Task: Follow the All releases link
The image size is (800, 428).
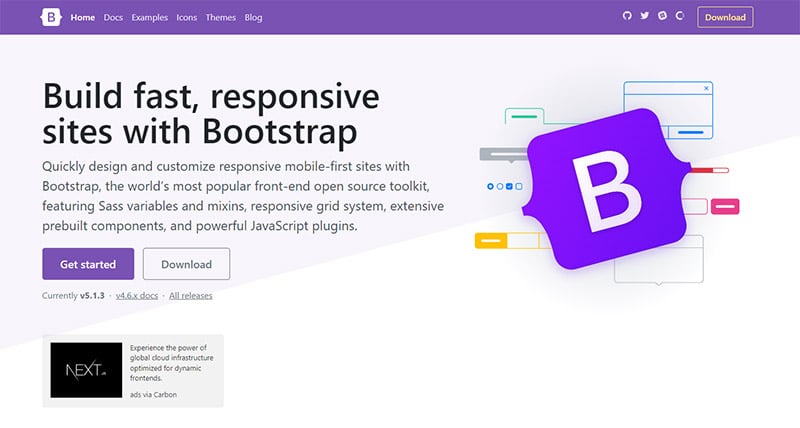Action: click(x=191, y=295)
